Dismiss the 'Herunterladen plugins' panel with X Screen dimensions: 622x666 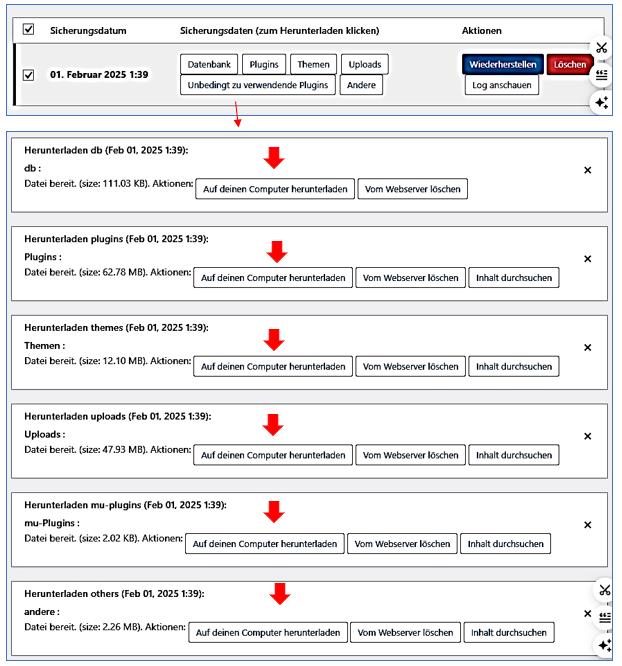click(x=587, y=259)
